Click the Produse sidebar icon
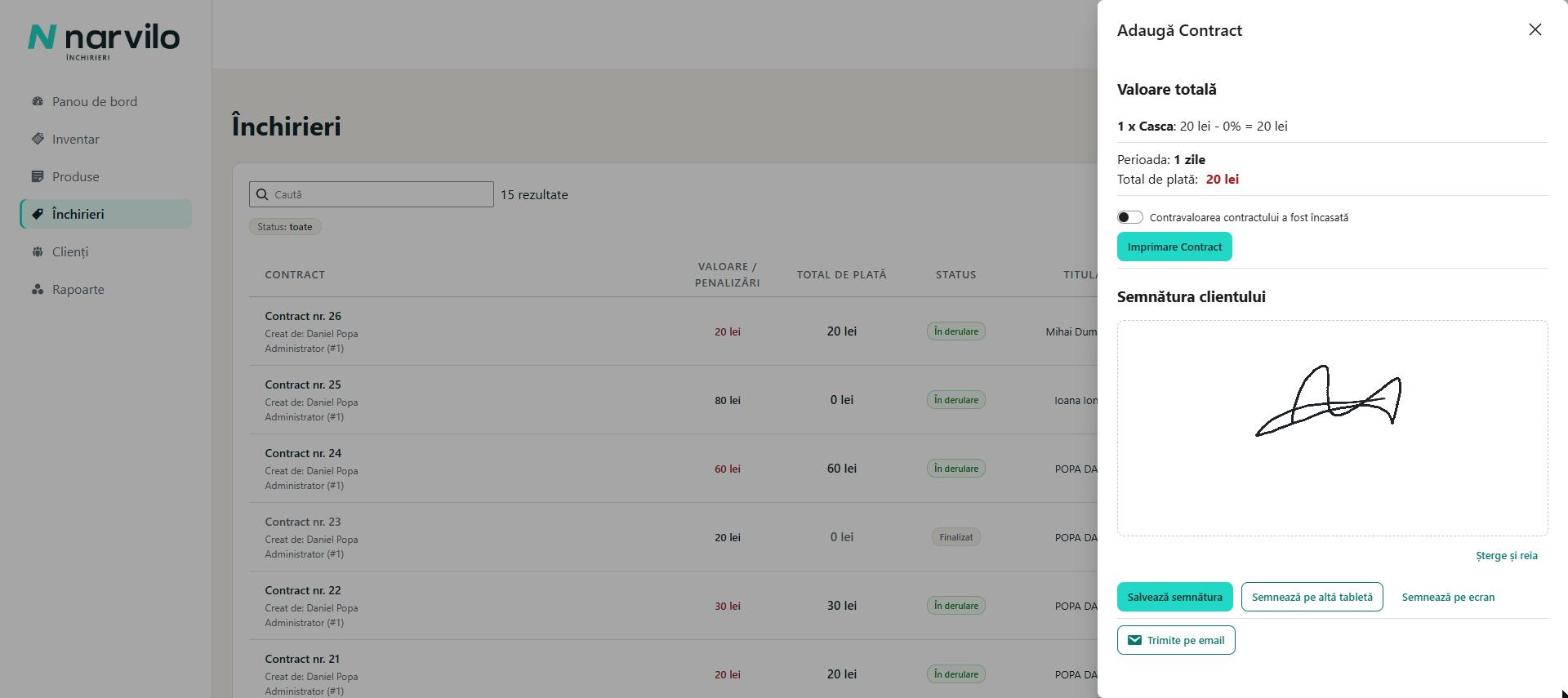 click(x=37, y=177)
